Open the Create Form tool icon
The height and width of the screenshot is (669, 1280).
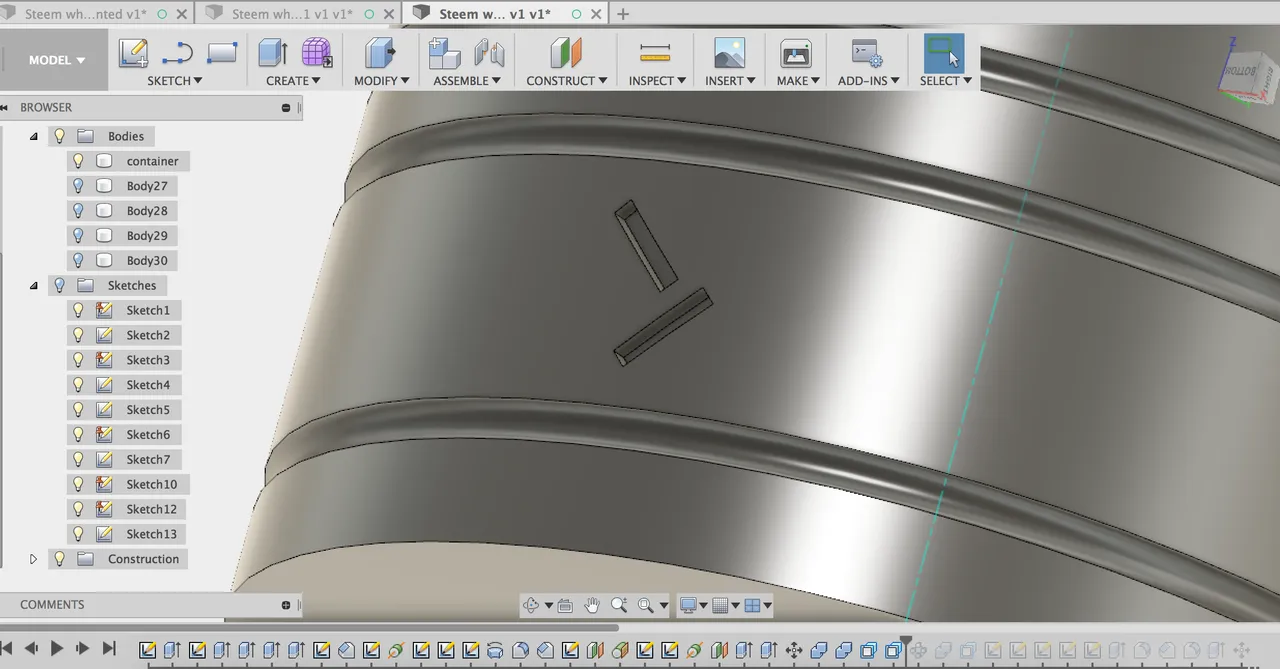(x=317, y=53)
